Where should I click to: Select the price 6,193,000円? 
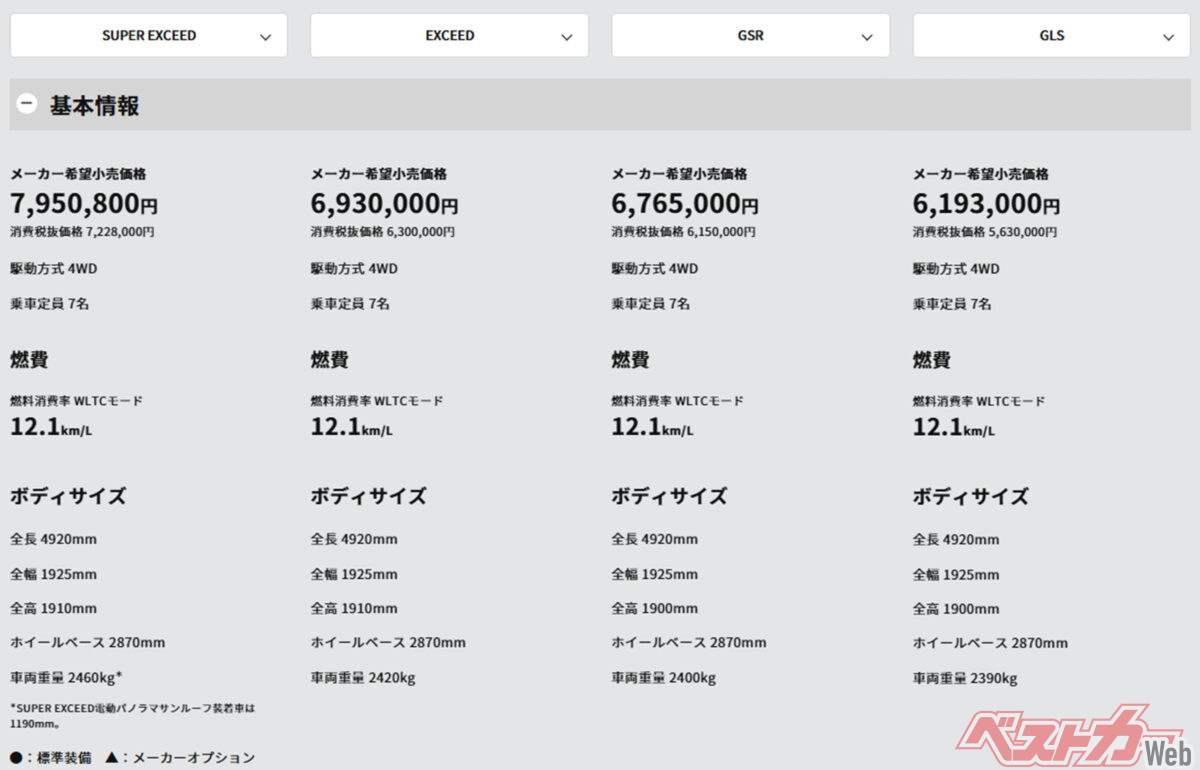click(x=986, y=204)
